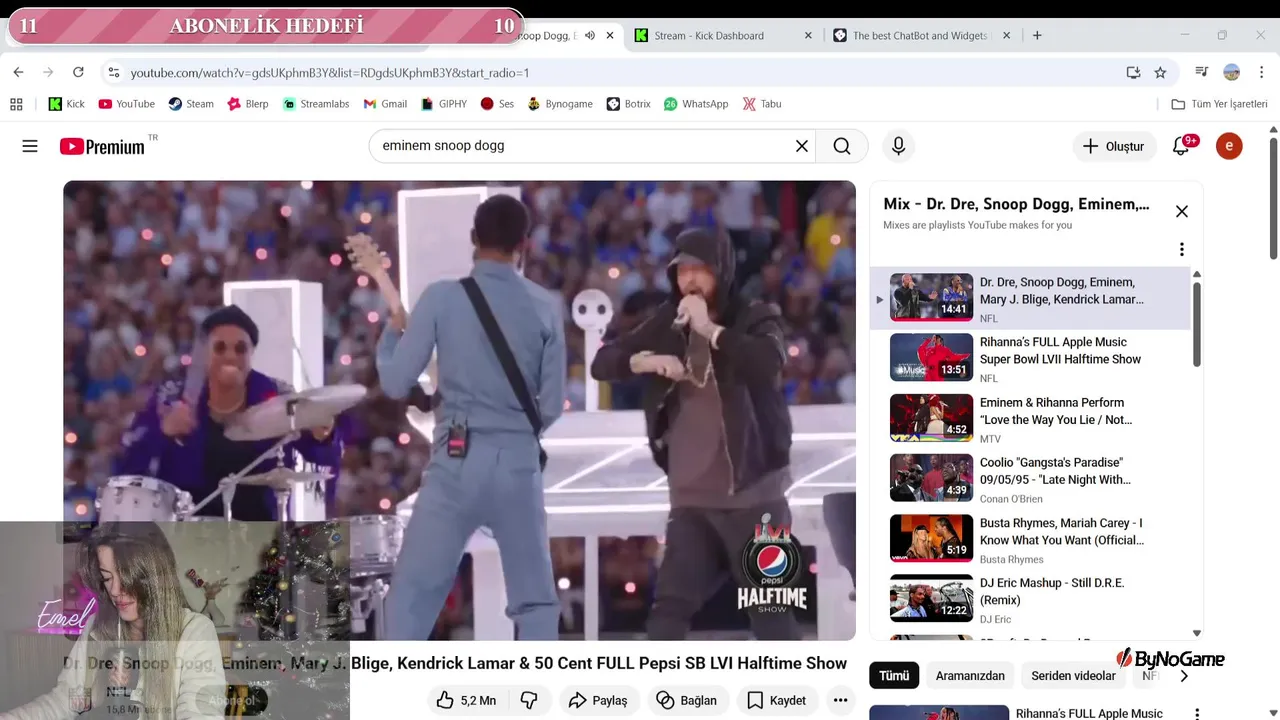
Task: Open the Tabu bookmark
Action: [762, 104]
